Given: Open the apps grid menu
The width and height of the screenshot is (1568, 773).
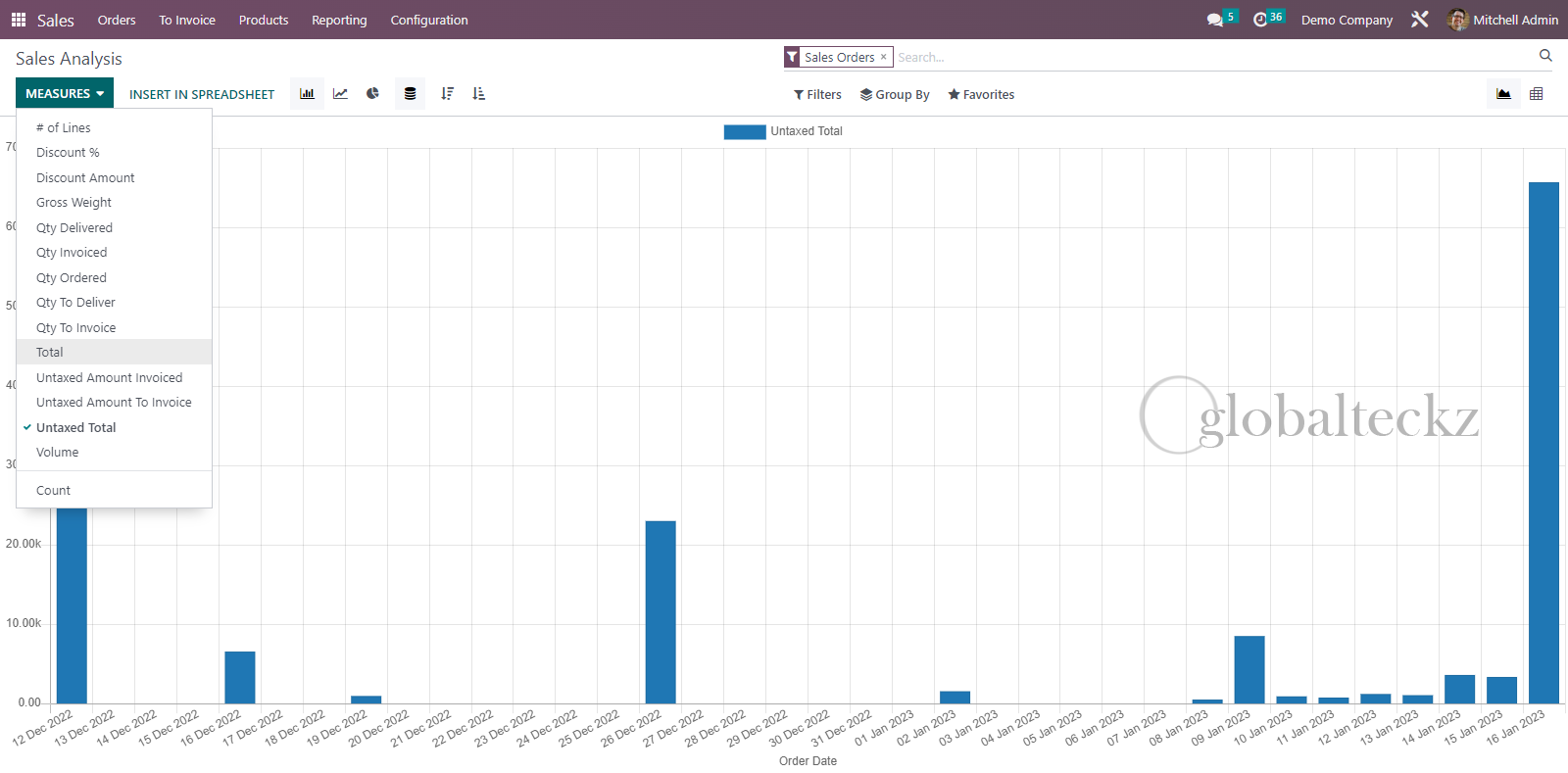Looking at the screenshot, I should coord(19,20).
